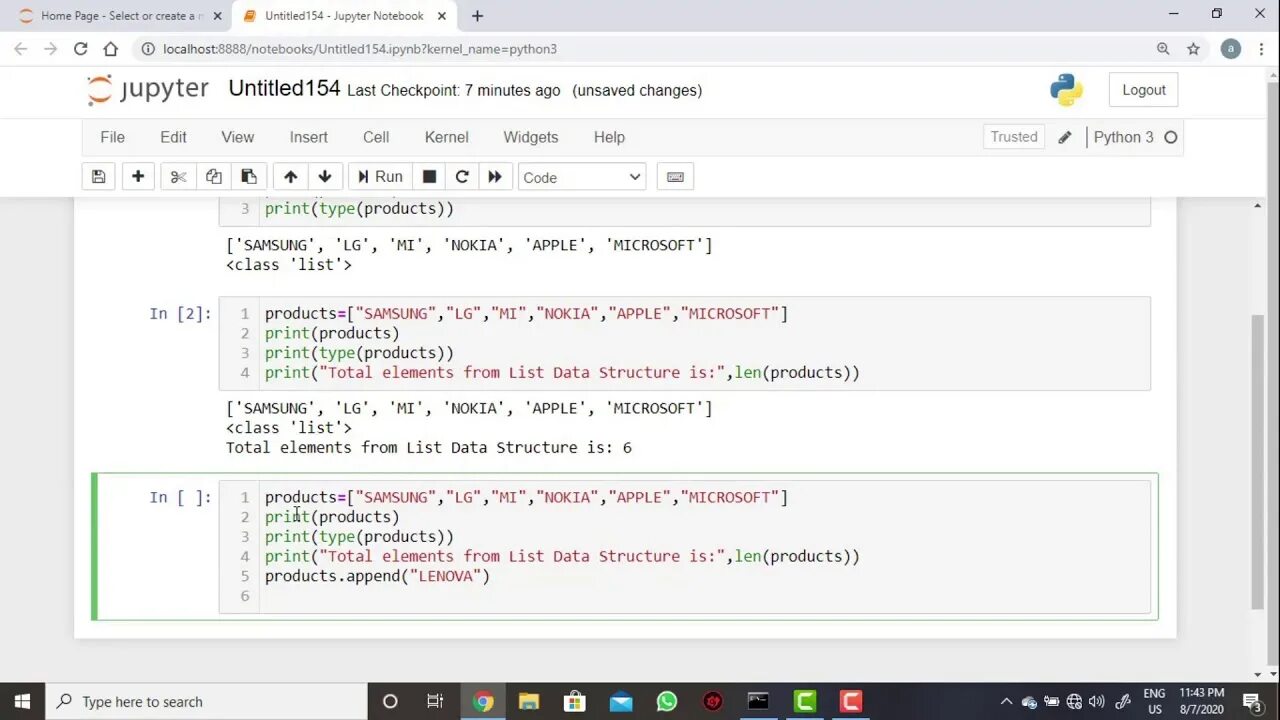Go to browser home page icon

tap(110, 48)
